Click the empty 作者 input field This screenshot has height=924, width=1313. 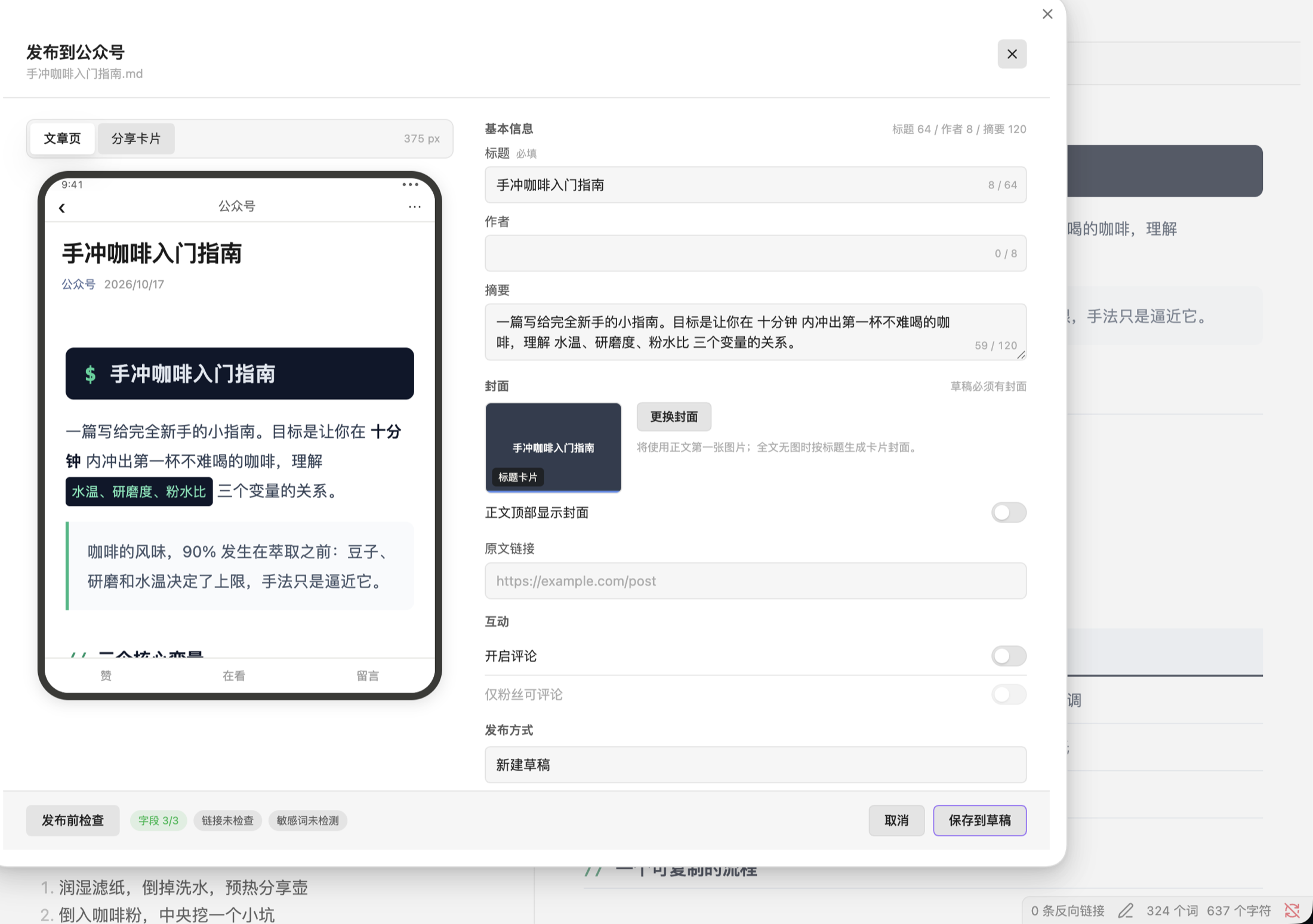[756, 254]
